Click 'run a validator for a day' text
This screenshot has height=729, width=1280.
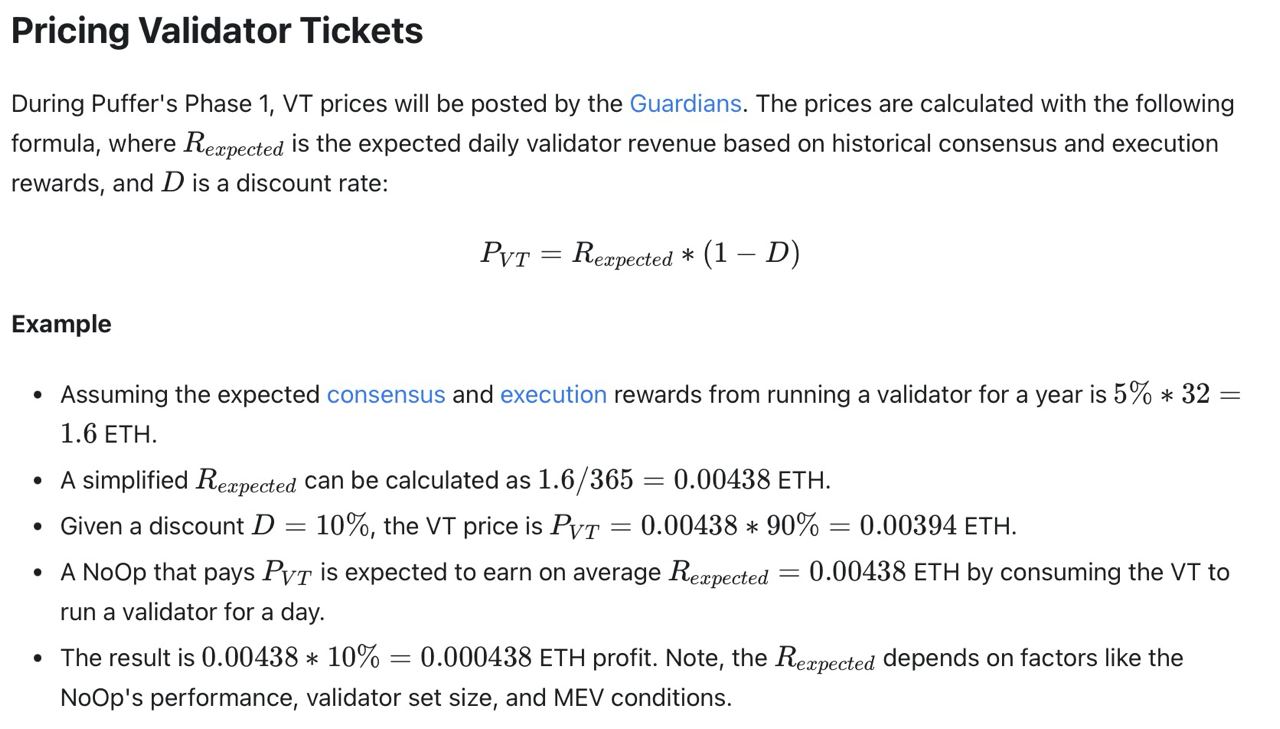pos(191,611)
